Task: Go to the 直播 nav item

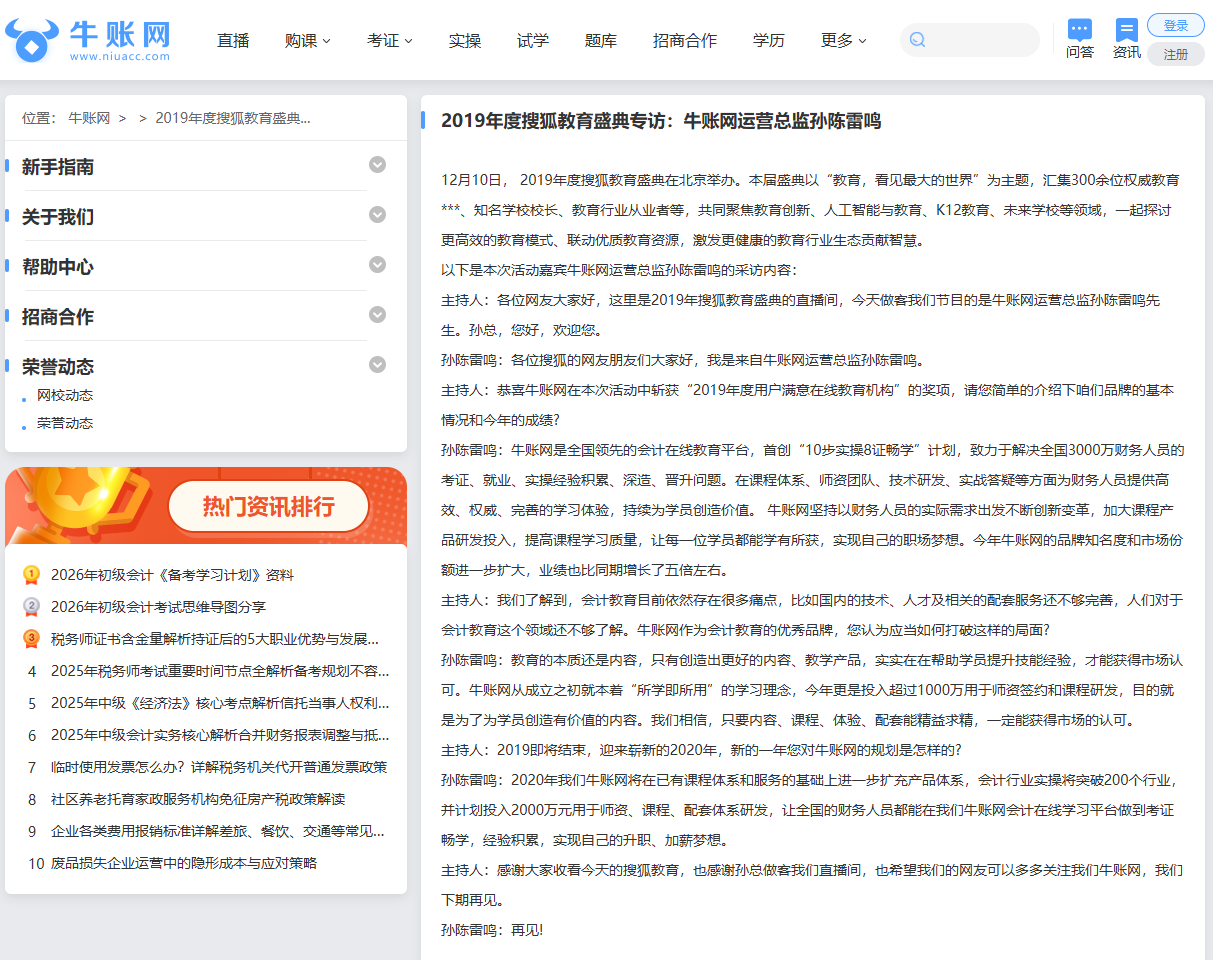Action: coord(233,40)
